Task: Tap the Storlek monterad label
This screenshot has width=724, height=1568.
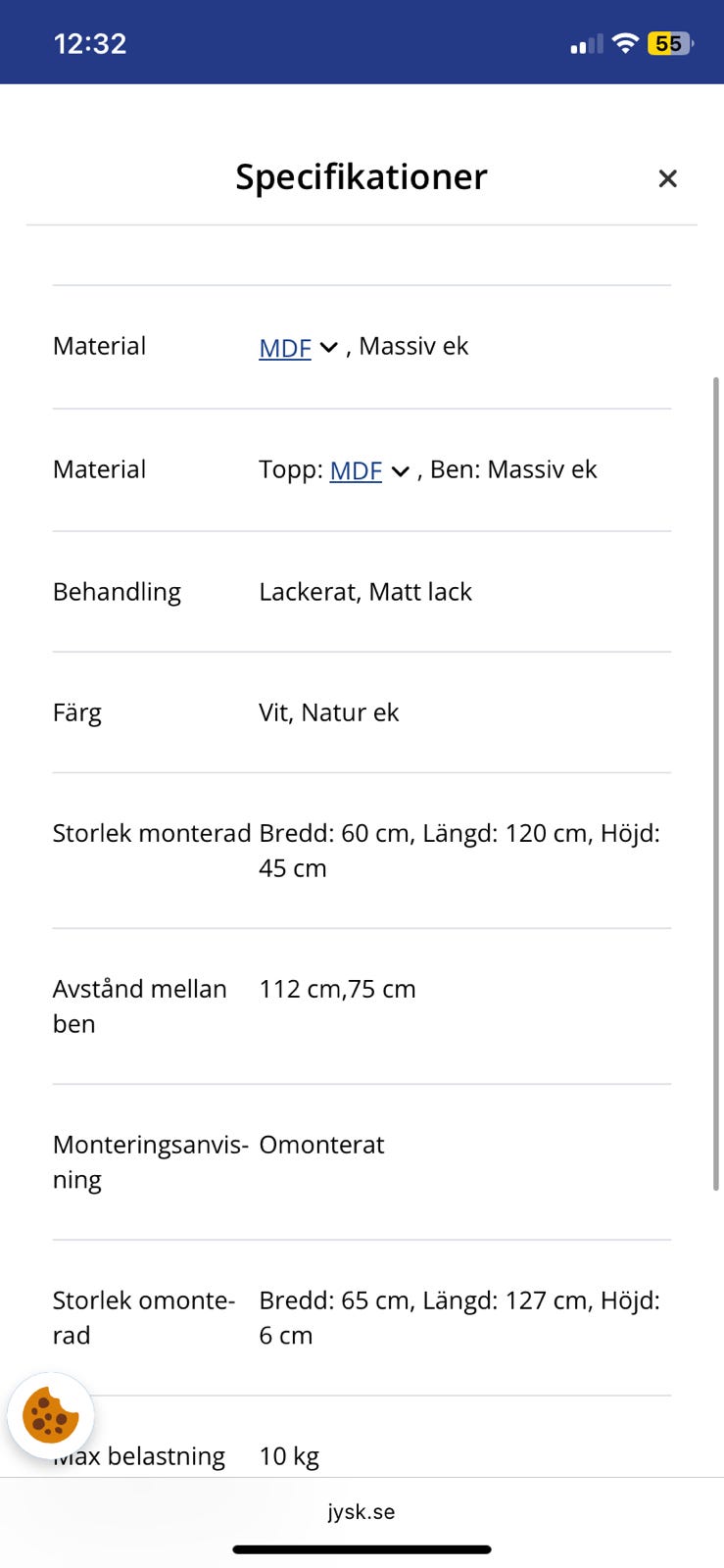Action: pyautogui.click(x=152, y=833)
